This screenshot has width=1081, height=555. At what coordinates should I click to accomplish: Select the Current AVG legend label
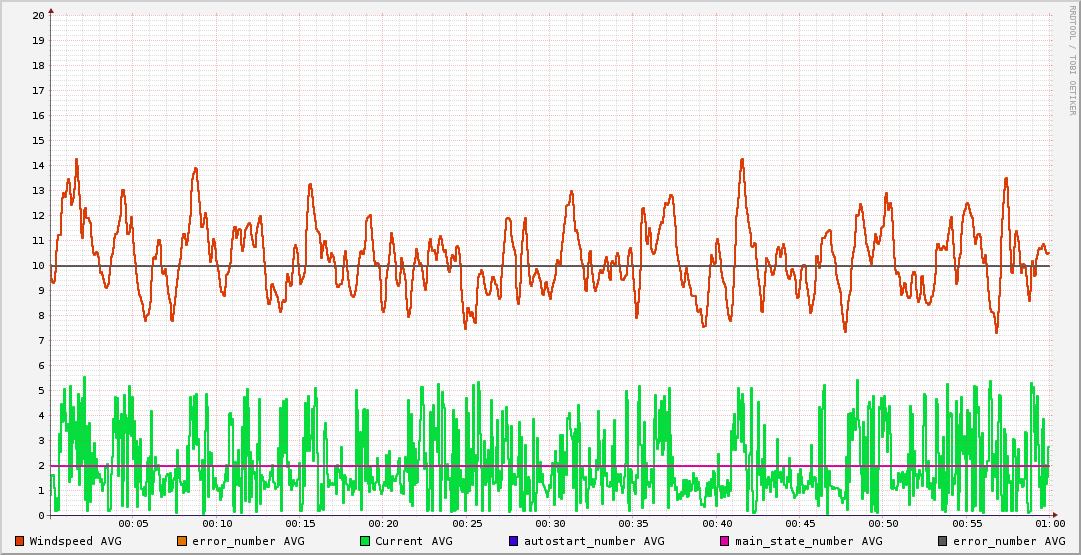(413, 541)
